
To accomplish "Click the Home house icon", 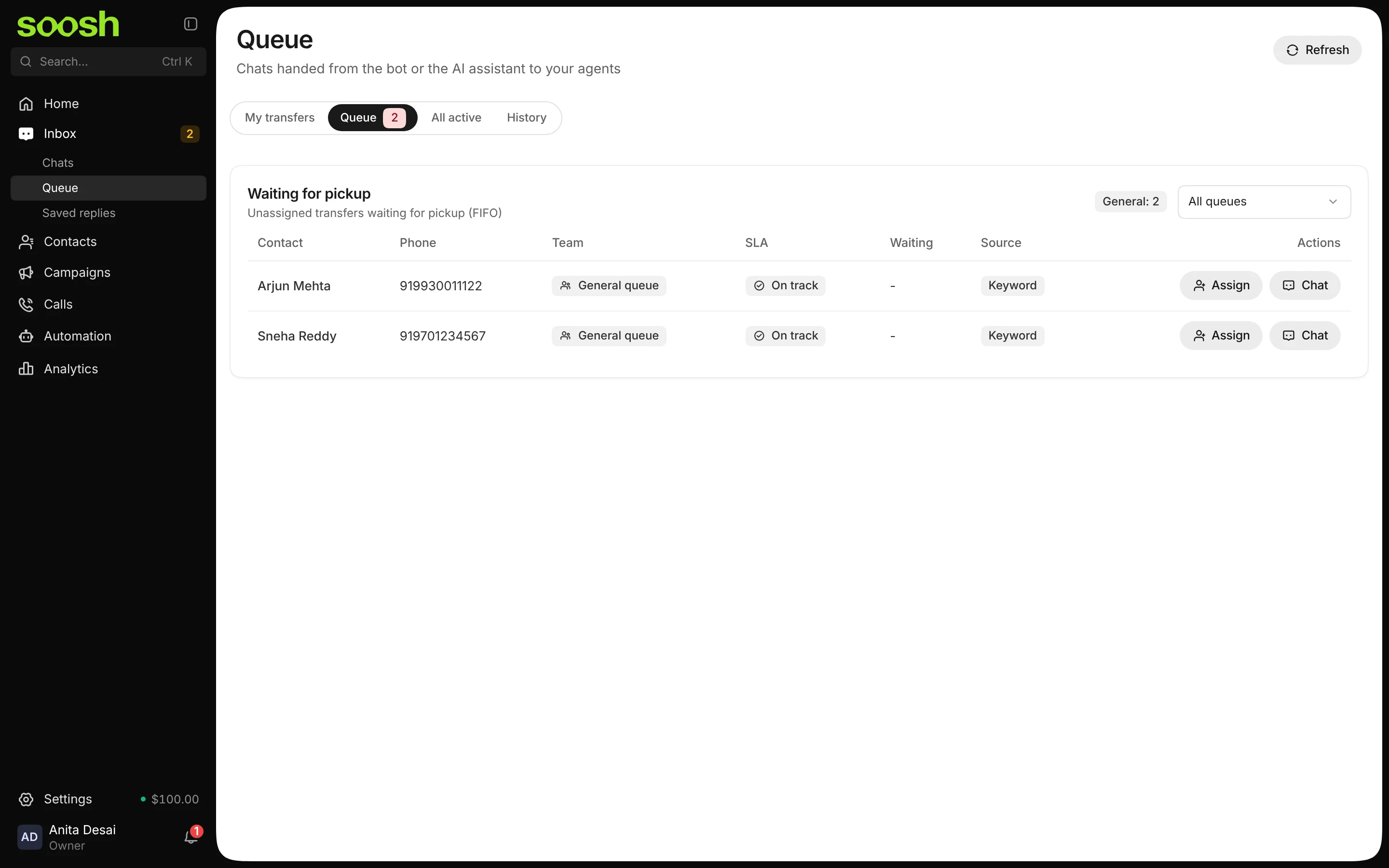I will click(26, 104).
